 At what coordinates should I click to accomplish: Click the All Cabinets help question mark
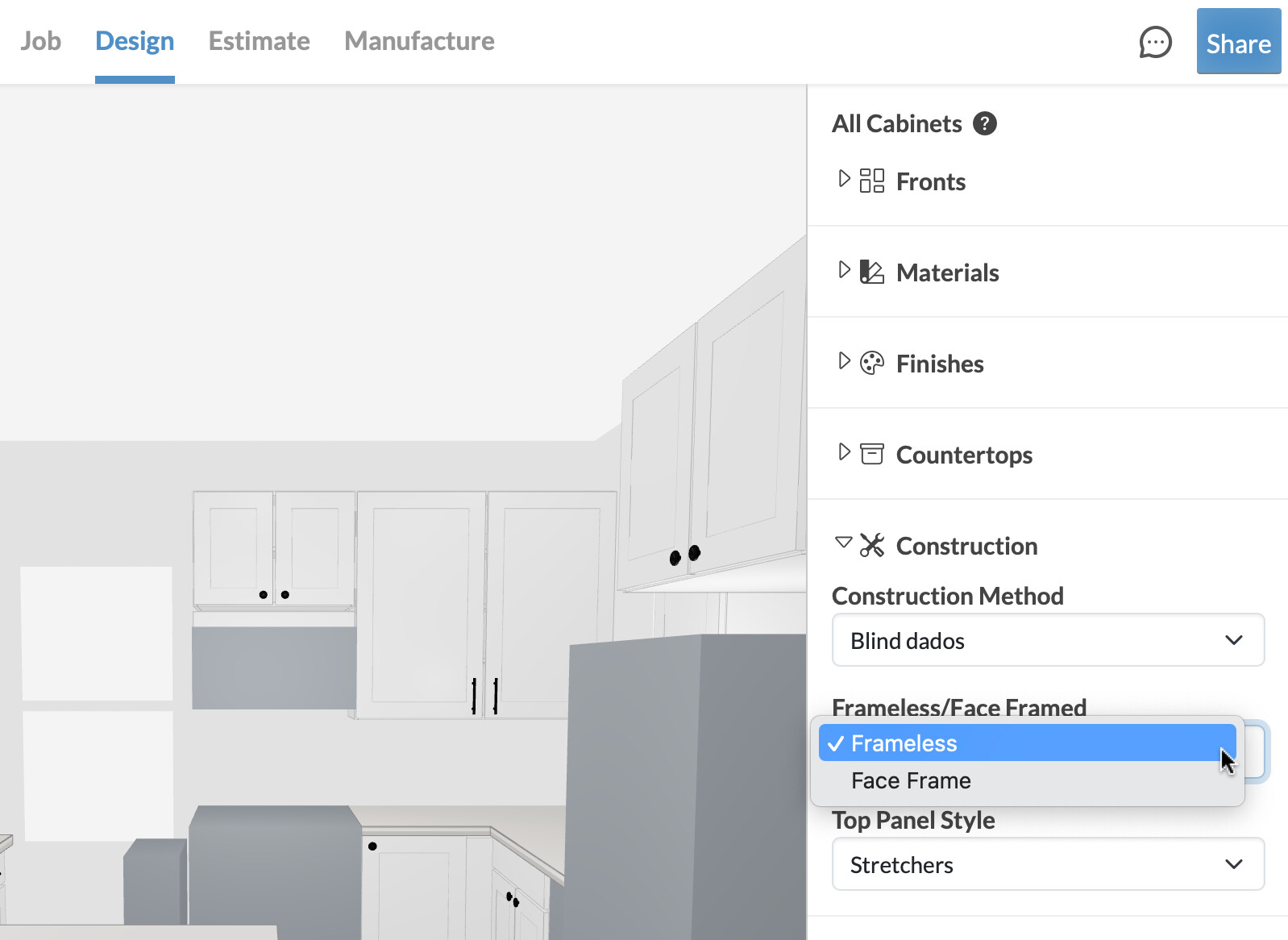pos(984,123)
